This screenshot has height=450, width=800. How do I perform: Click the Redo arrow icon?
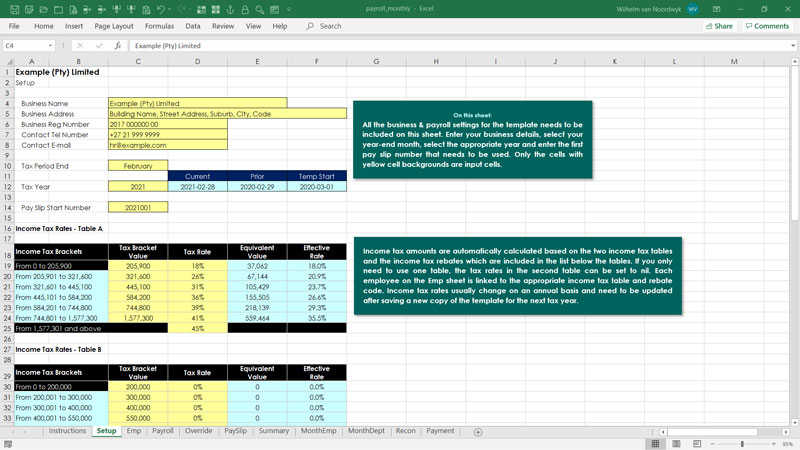pyautogui.click(x=182, y=9)
